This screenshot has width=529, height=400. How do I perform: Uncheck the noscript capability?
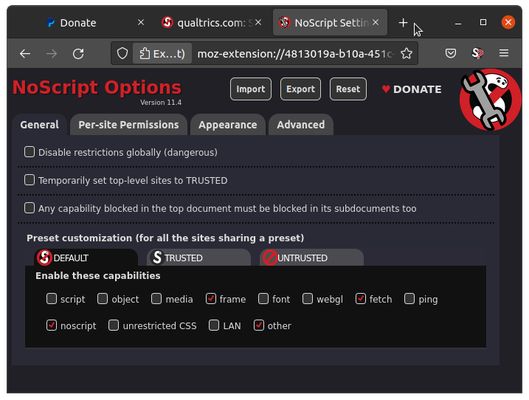(x=51, y=325)
